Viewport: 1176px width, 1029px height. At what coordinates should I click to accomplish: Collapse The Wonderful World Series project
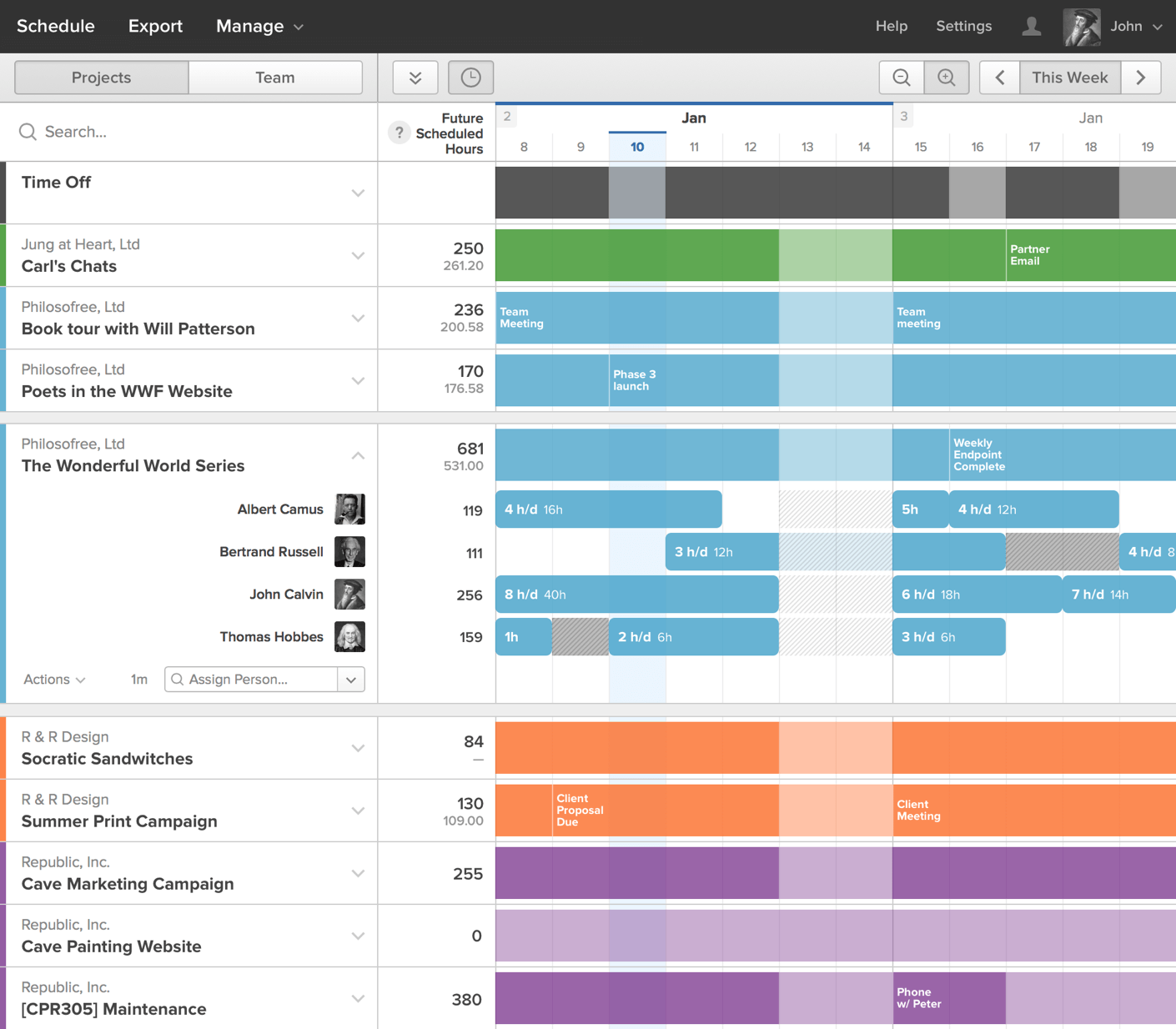click(x=358, y=455)
